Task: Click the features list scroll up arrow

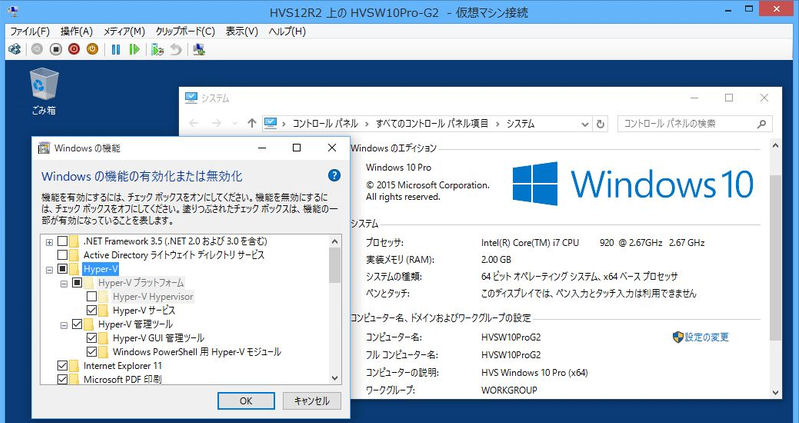Action: tap(334, 242)
